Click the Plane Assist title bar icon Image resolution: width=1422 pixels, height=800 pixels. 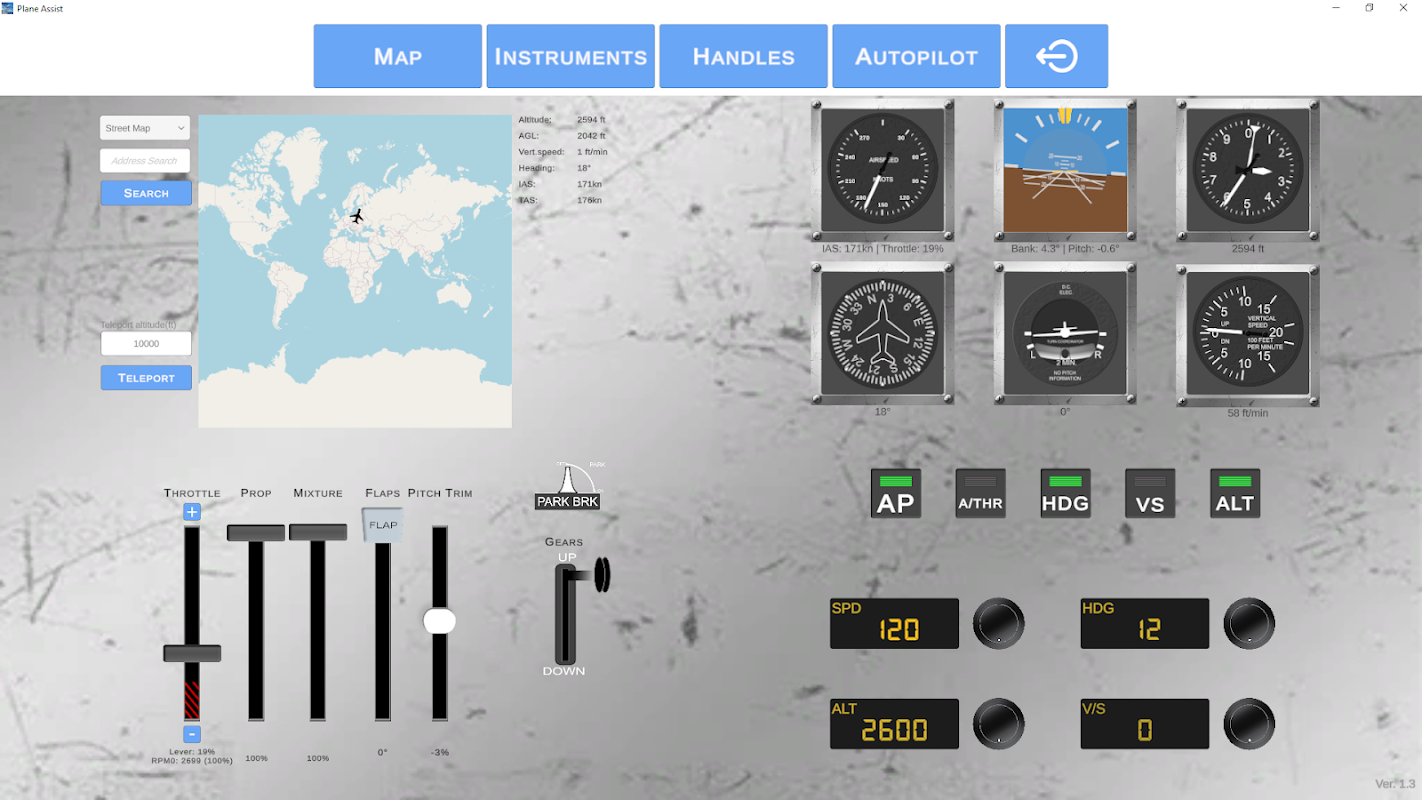8,8
